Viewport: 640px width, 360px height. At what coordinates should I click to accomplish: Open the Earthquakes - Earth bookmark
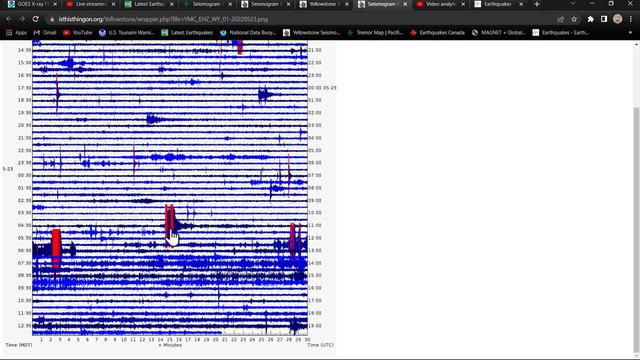coord(560,32)
